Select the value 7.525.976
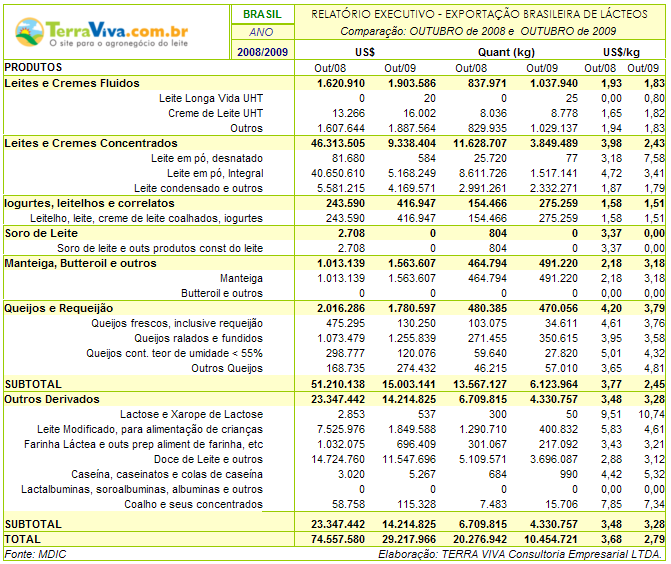 coord(341,429)
